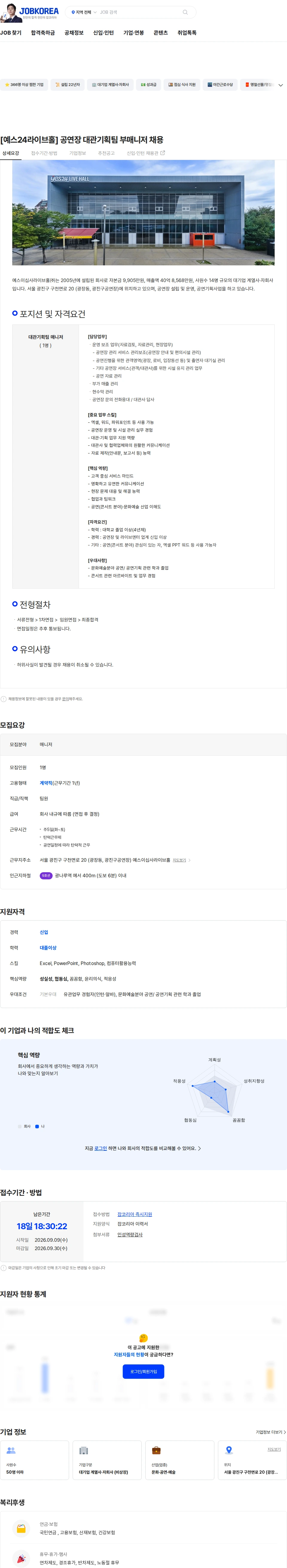The image size is (287, 1568).
Task: Click the info icon beside 마감일은 기업의 사정으로
Action: 4,1268
